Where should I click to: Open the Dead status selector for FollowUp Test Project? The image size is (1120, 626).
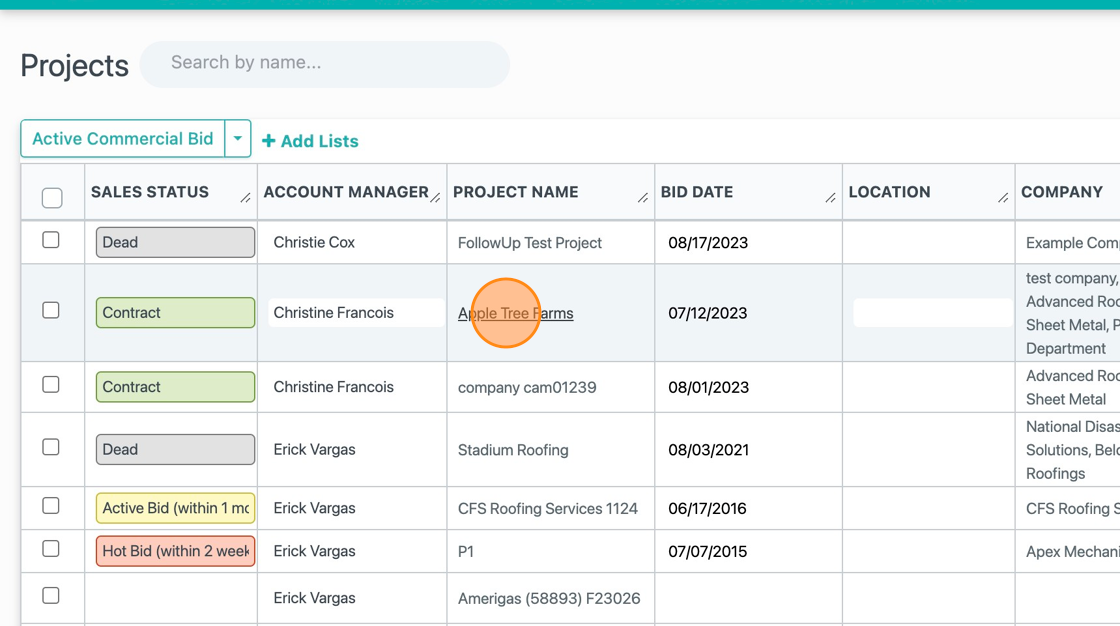tap(175, 242)
